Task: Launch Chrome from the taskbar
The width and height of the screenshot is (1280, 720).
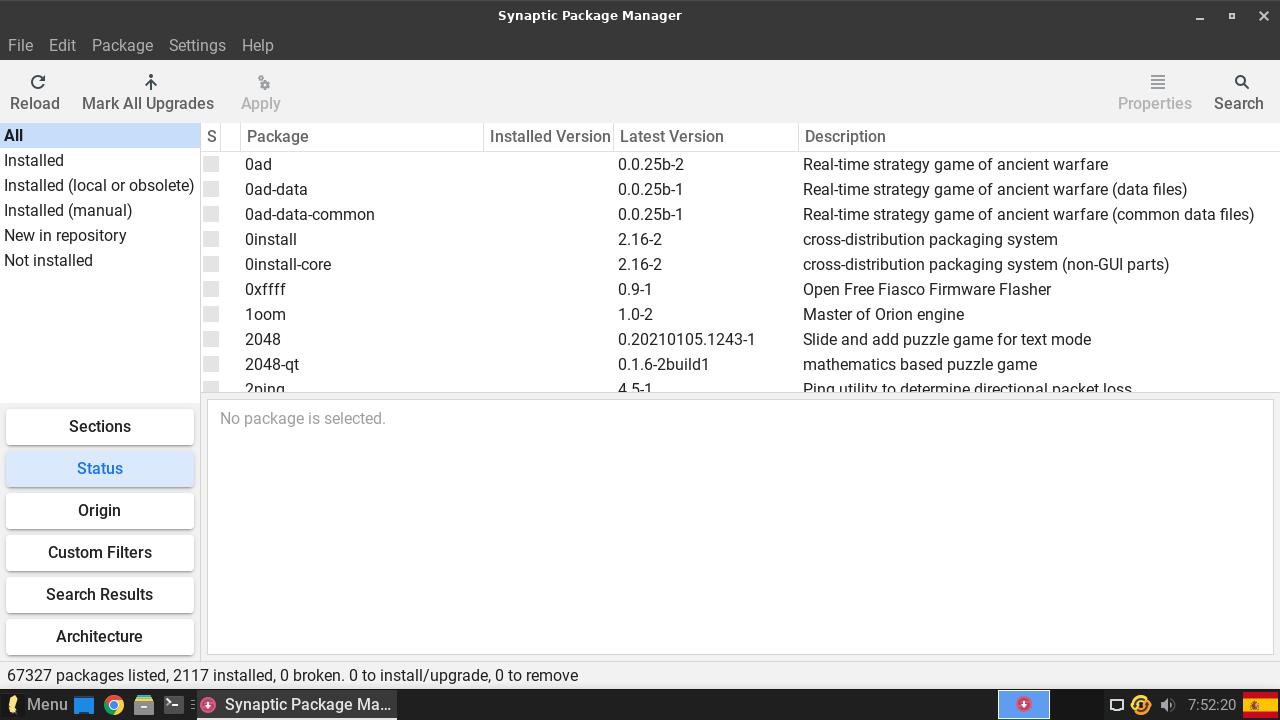Action: coord(114,705)
